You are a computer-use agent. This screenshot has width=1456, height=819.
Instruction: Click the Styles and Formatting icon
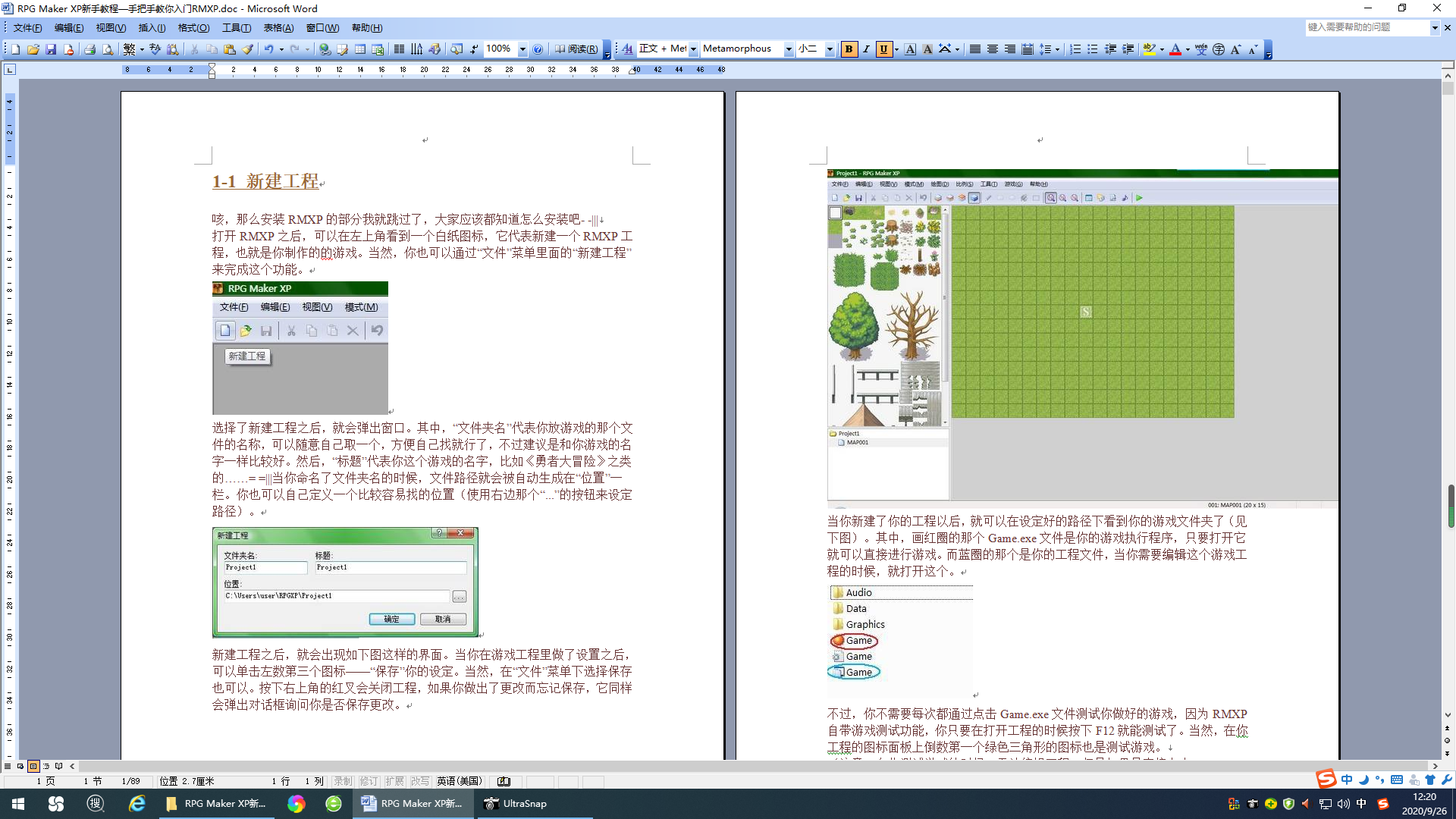pyautogui.click(x=627, y=49)
